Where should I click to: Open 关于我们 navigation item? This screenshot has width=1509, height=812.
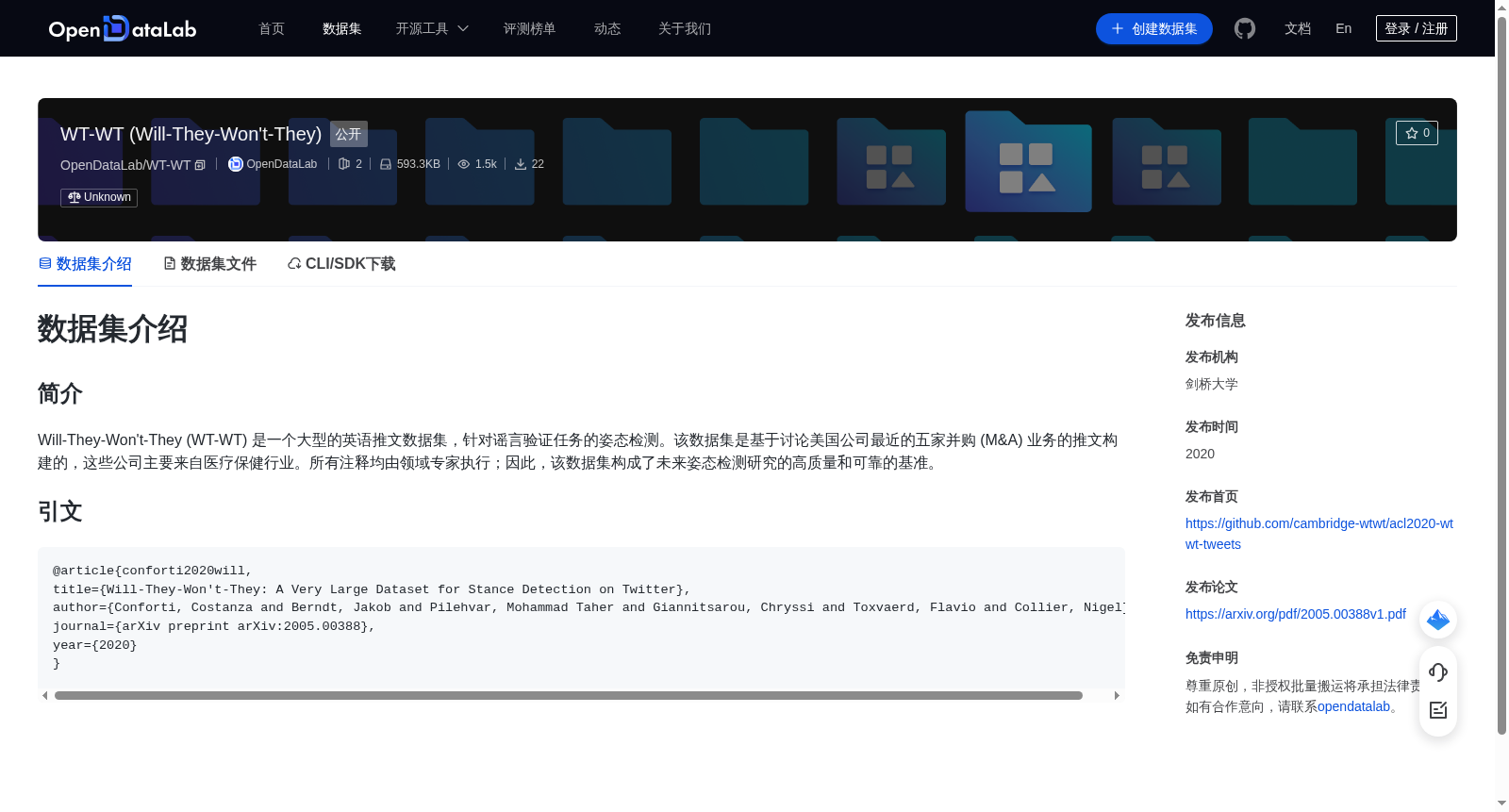point(685,29)
